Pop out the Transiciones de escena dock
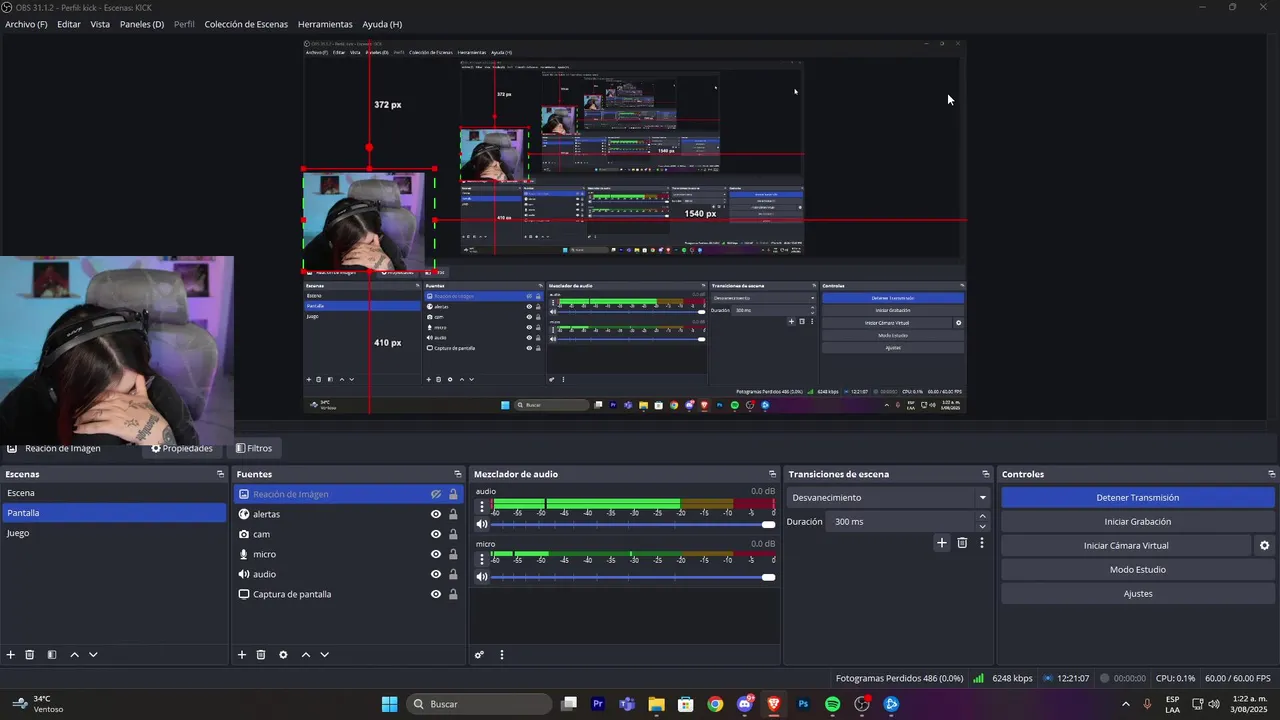The height and width of the screenshot is (720, 1280). point(986,474)
